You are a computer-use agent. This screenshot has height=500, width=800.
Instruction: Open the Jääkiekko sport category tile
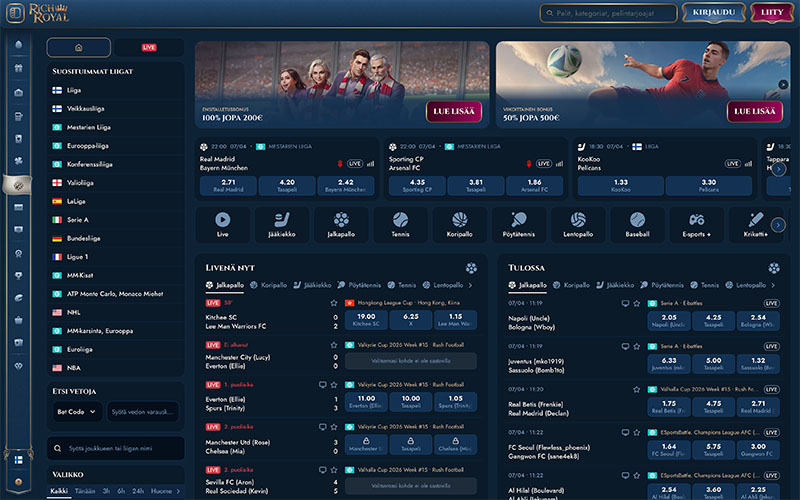(x=281, y=224)
